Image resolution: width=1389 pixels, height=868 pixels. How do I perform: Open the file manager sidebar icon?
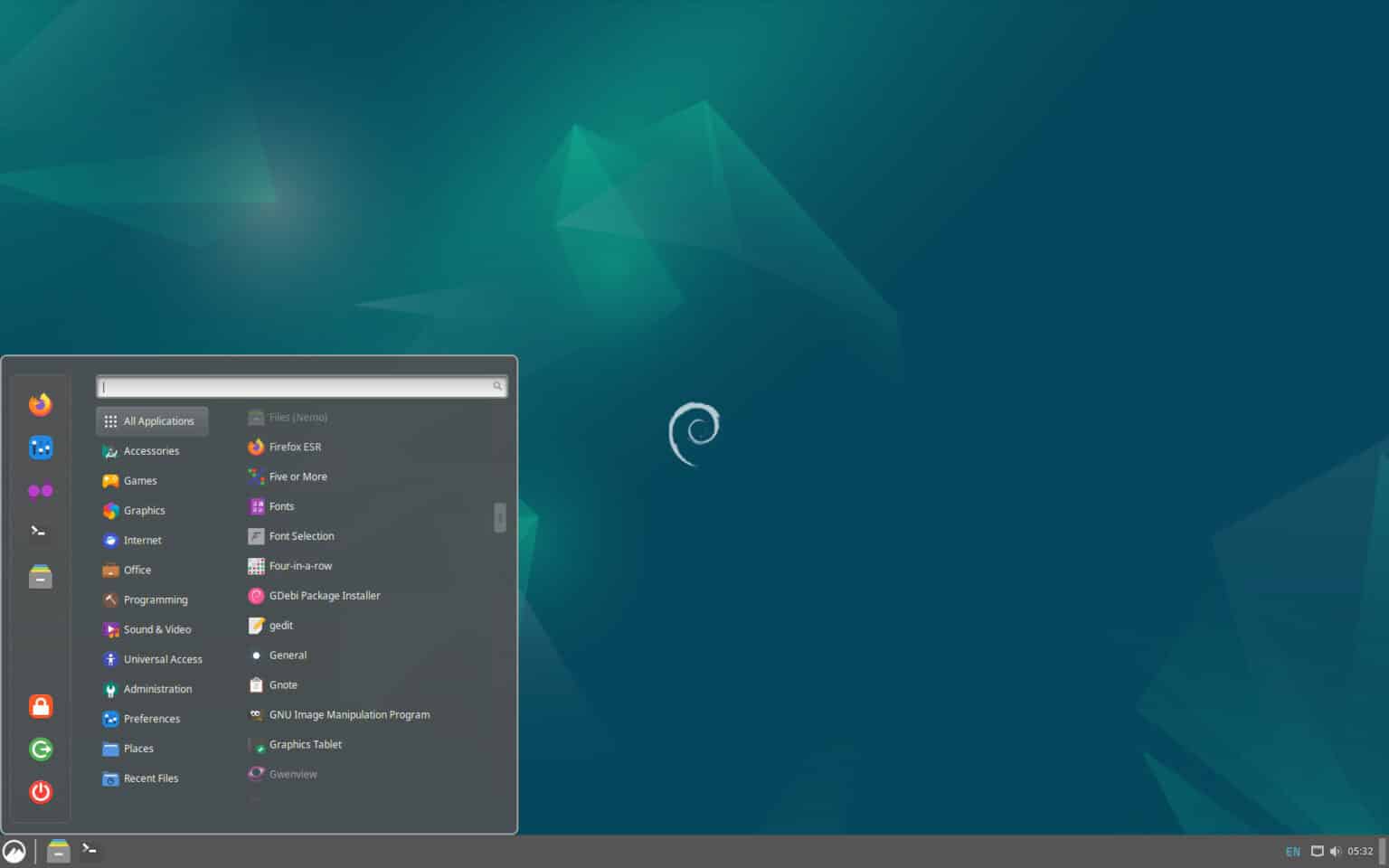[40, 576]
